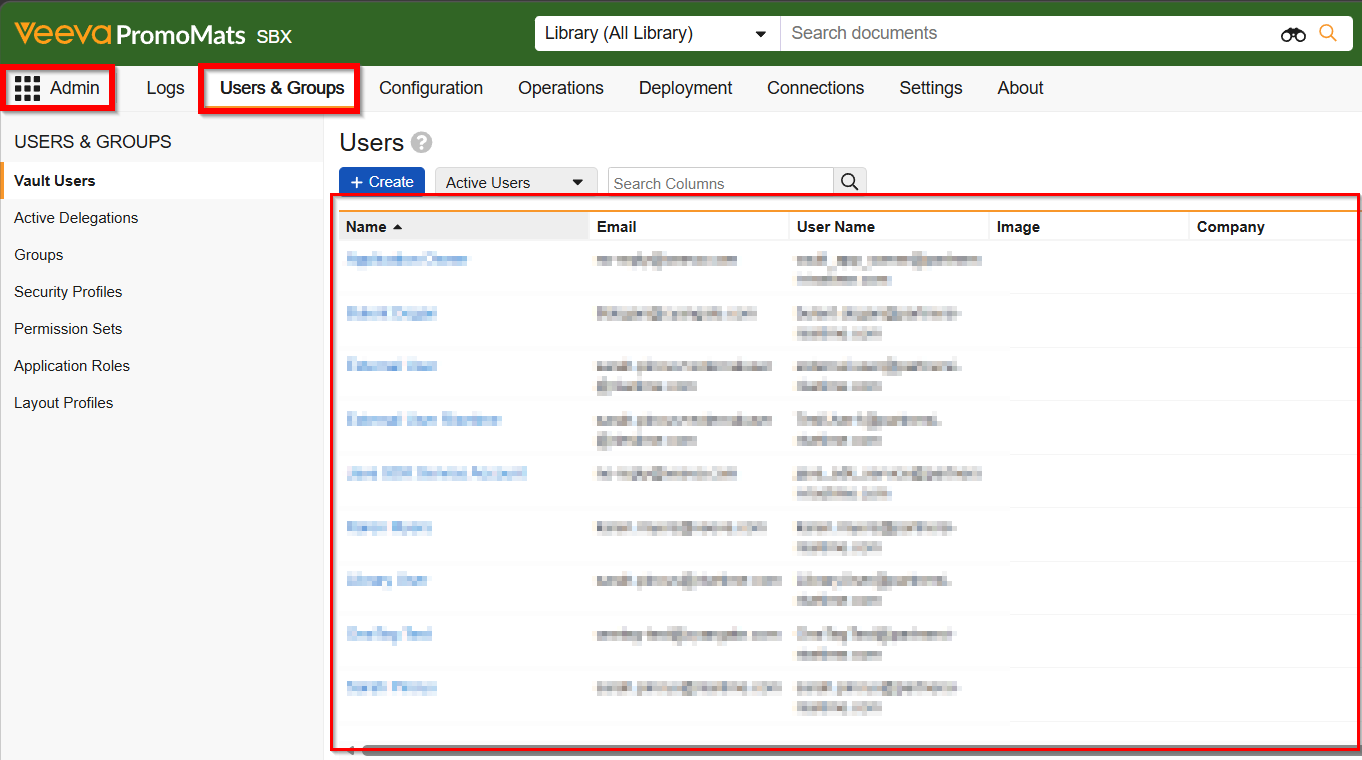1362x760 pixels.
Task: Expand the Active Users filter dropdown
Action: click(516, 182)
